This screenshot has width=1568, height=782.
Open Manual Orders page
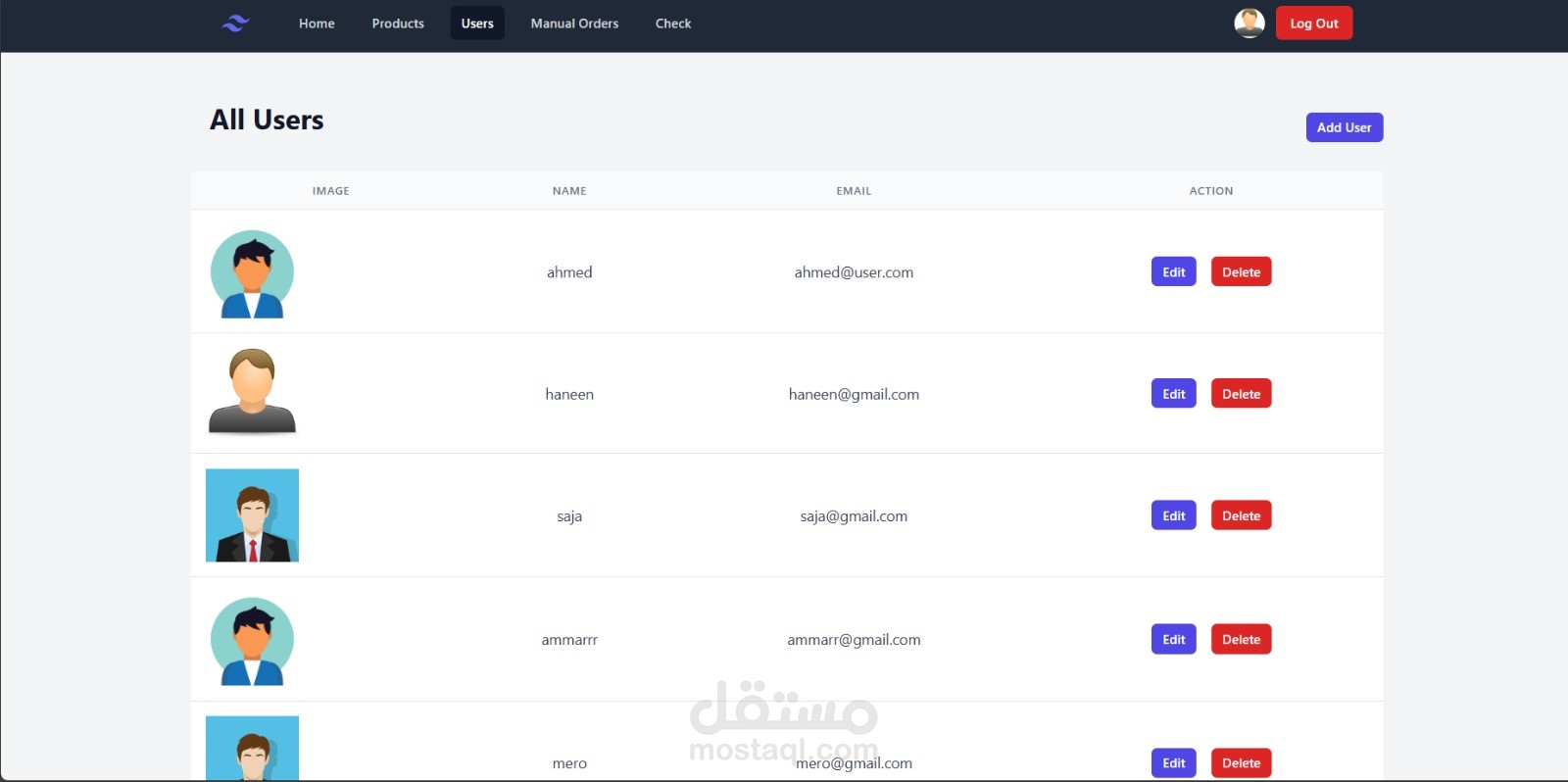[574, 24]
